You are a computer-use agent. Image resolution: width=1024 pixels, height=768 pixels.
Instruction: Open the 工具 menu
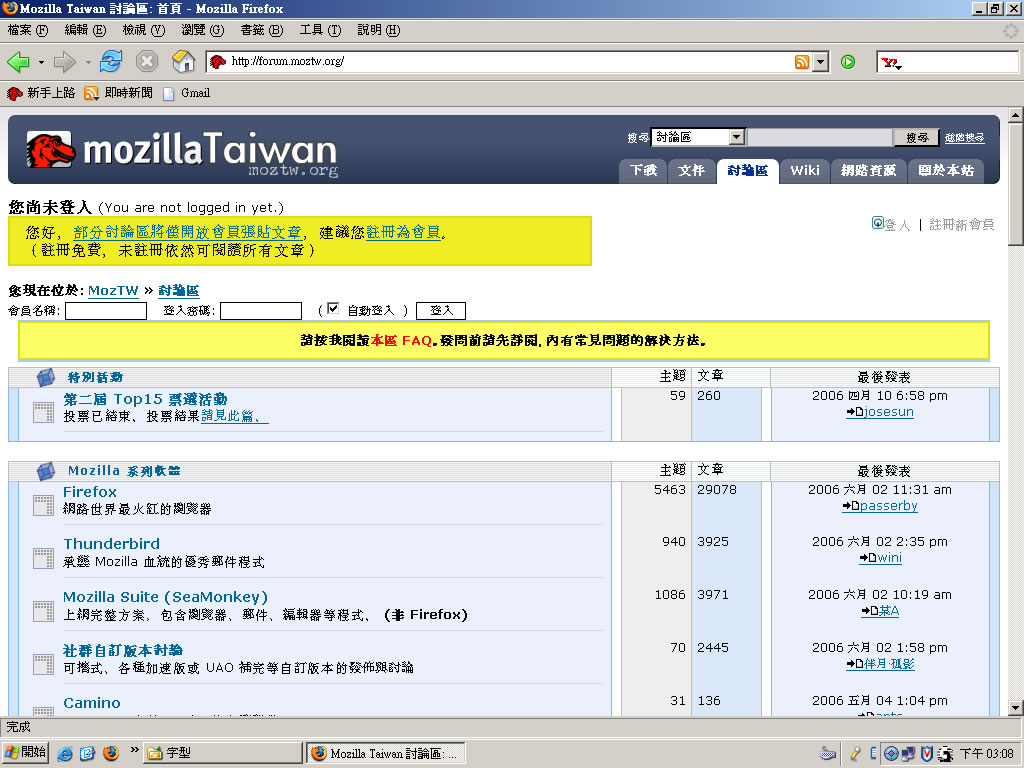[320, 30]
